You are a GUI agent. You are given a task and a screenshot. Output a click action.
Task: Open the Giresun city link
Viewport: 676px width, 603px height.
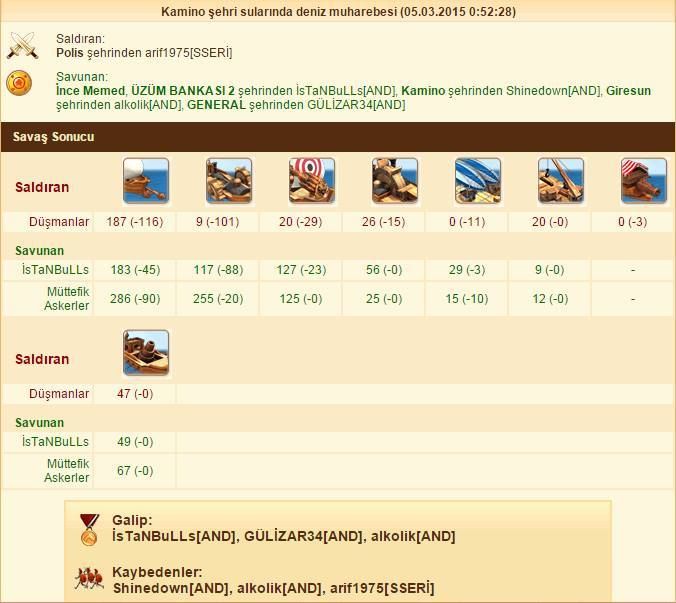628,91
